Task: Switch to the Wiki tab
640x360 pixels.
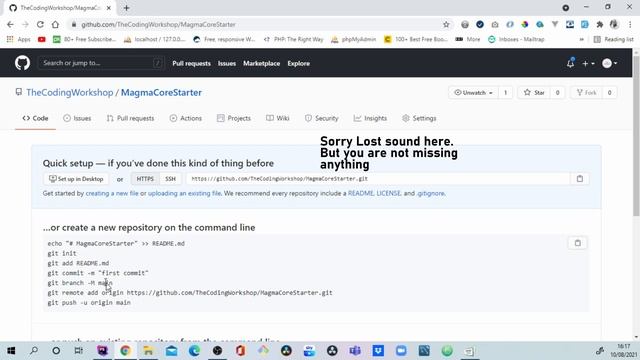Action: 278,118
